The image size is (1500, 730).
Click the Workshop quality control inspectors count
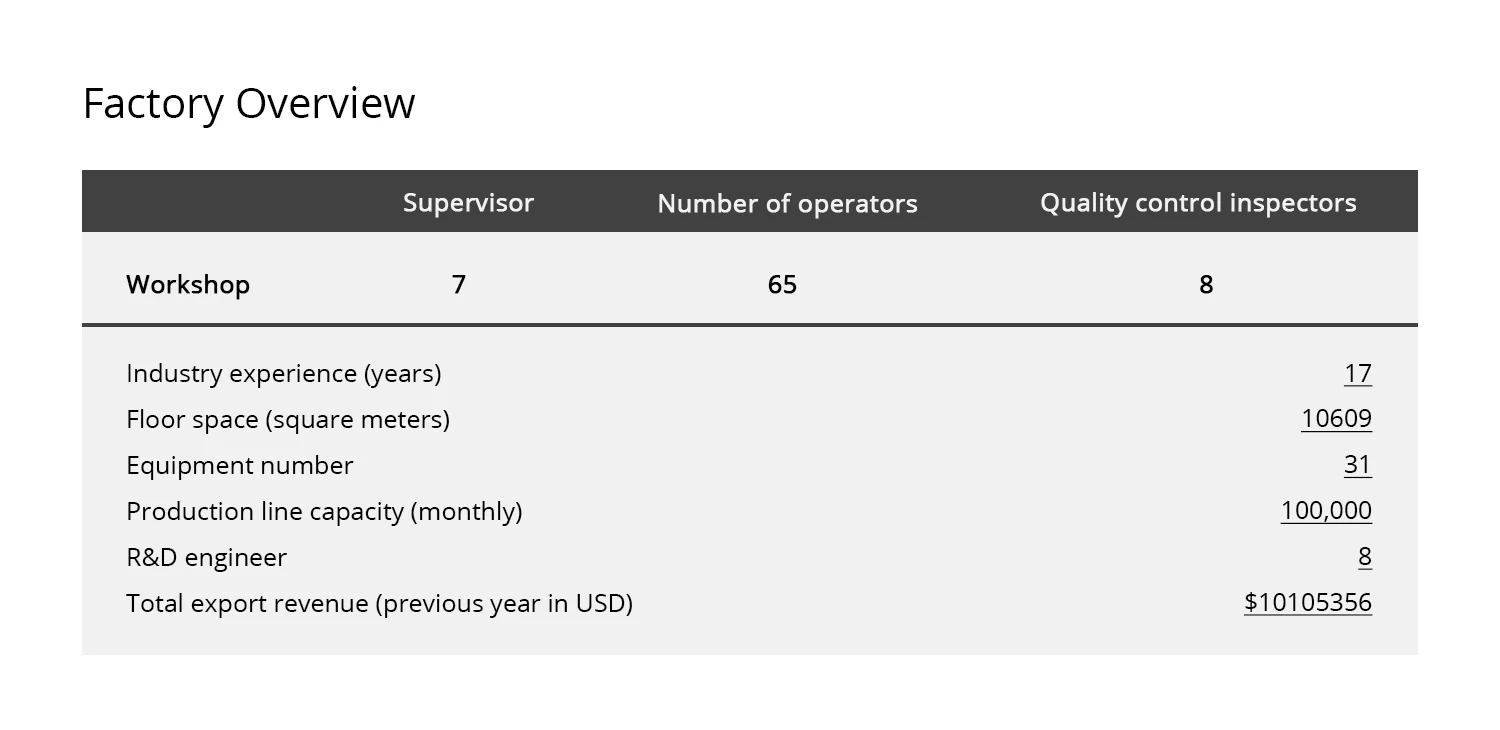(1206, 285)
